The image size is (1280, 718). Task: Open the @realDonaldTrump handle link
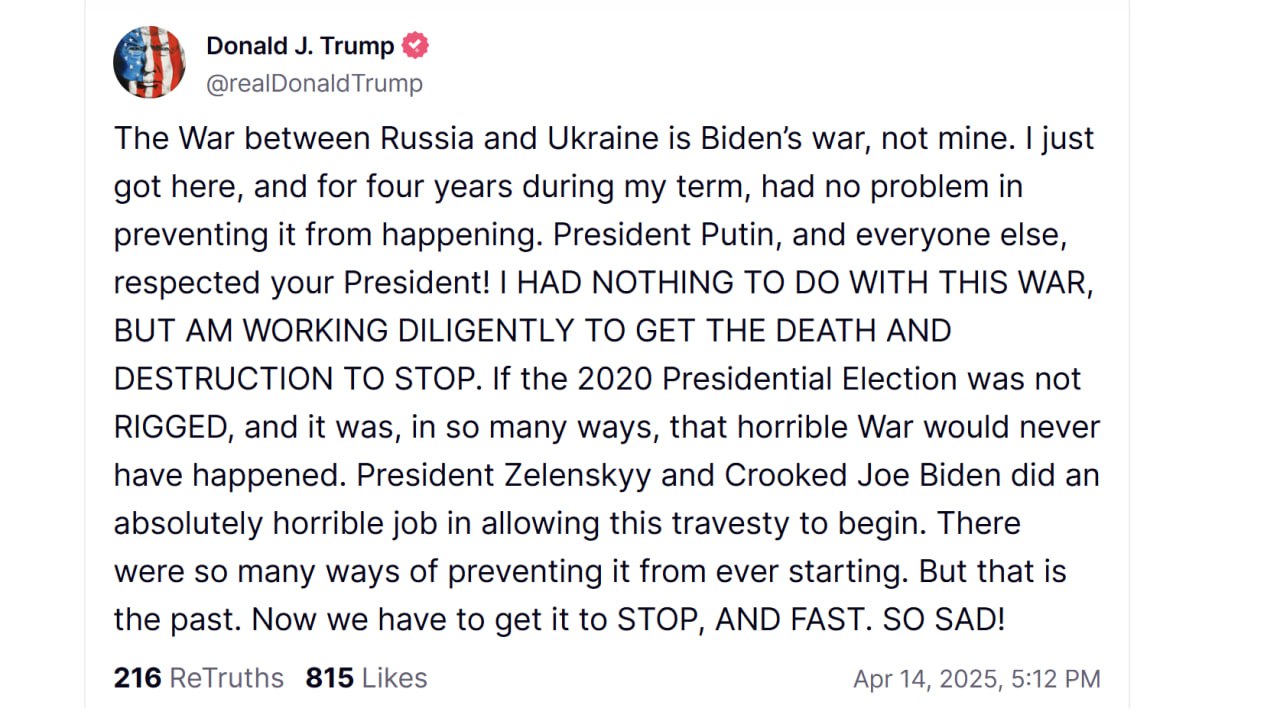coord(314,84)
